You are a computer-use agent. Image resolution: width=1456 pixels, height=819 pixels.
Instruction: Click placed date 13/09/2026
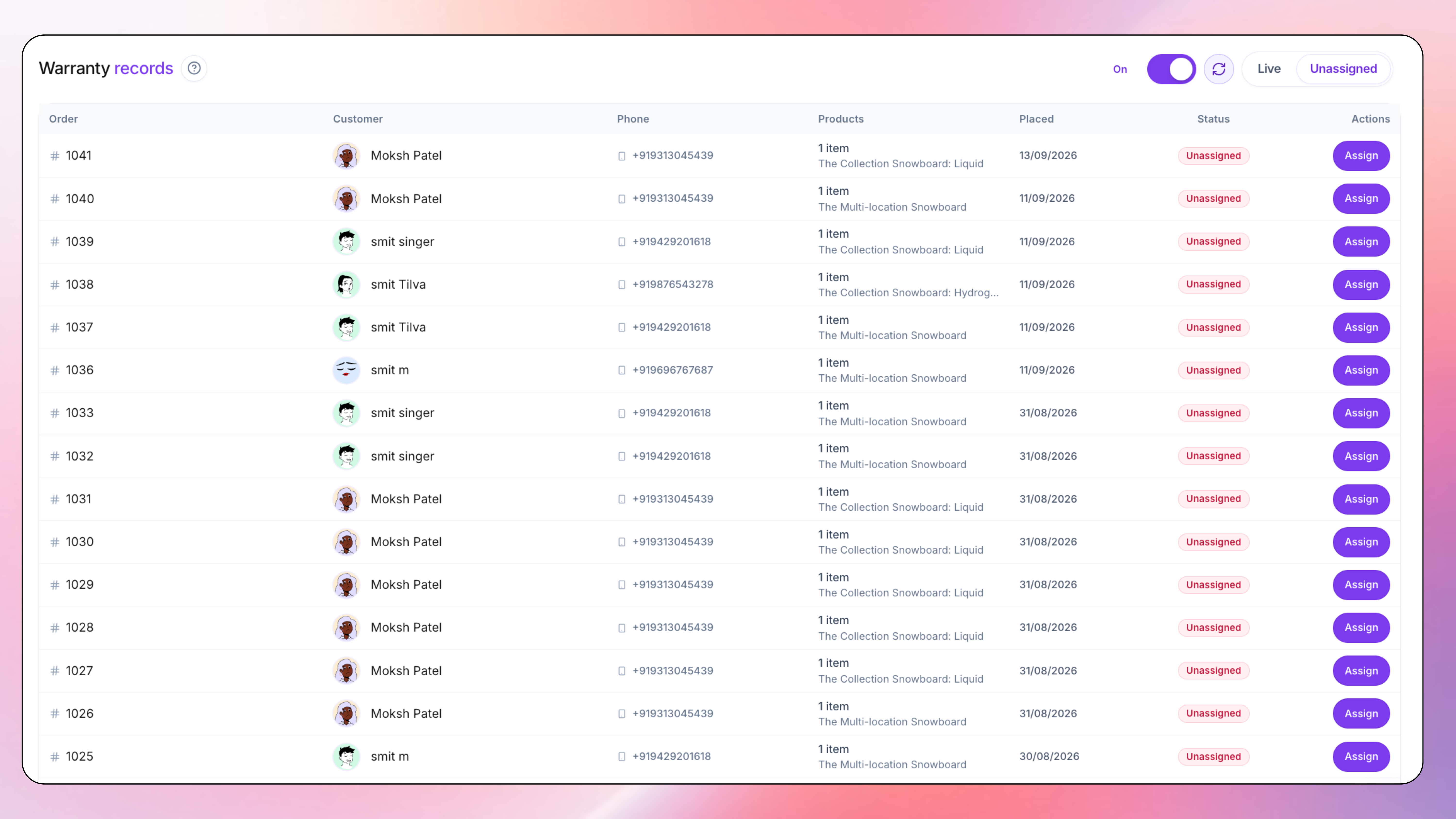(x=1048, y=156)
